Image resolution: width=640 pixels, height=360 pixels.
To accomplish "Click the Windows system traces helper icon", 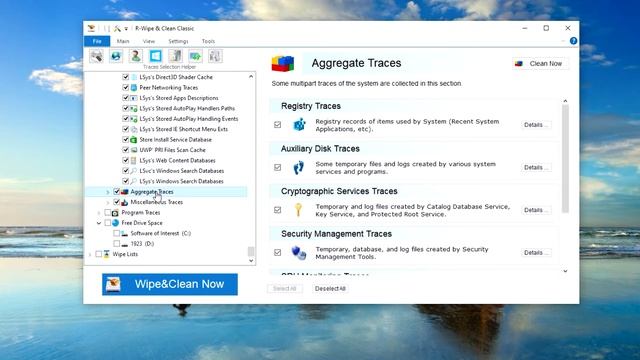I will point(156,56).
